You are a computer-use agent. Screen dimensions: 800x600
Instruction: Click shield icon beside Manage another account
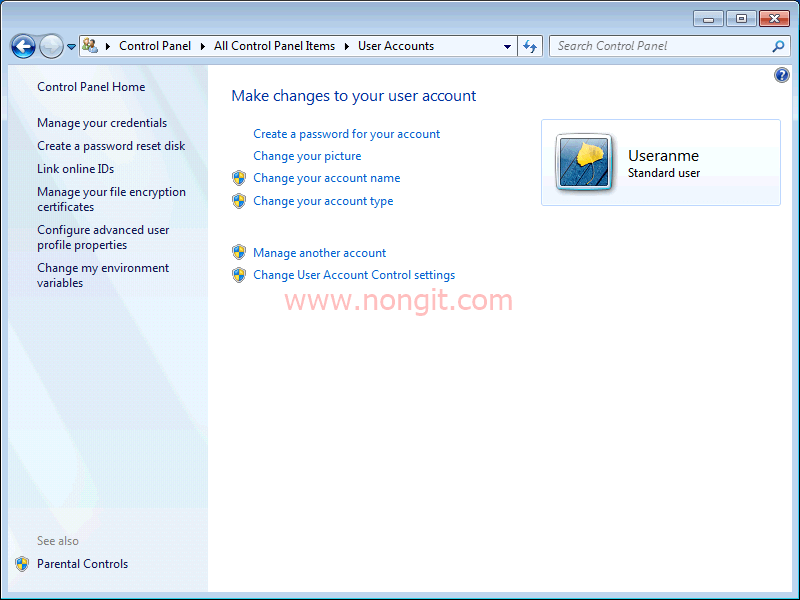(239, 252)
